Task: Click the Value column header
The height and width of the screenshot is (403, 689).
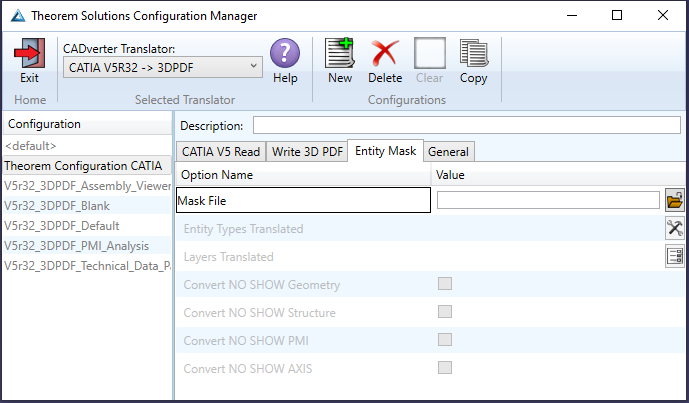Action: tap(558, 175)
